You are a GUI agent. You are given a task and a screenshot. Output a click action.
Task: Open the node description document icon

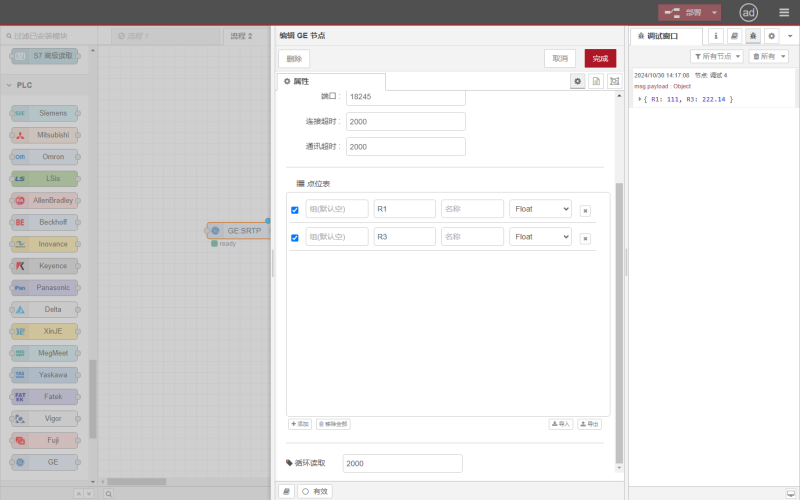pos(596,81)
